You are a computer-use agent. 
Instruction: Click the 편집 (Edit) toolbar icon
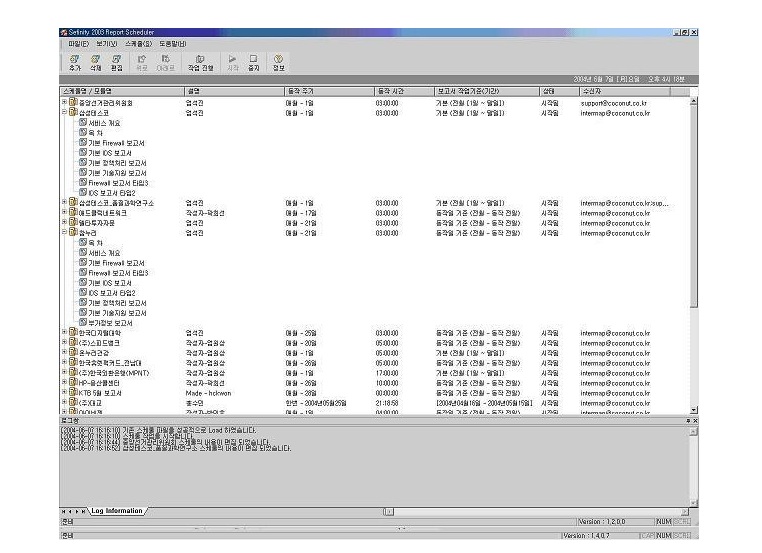[117, 59]
